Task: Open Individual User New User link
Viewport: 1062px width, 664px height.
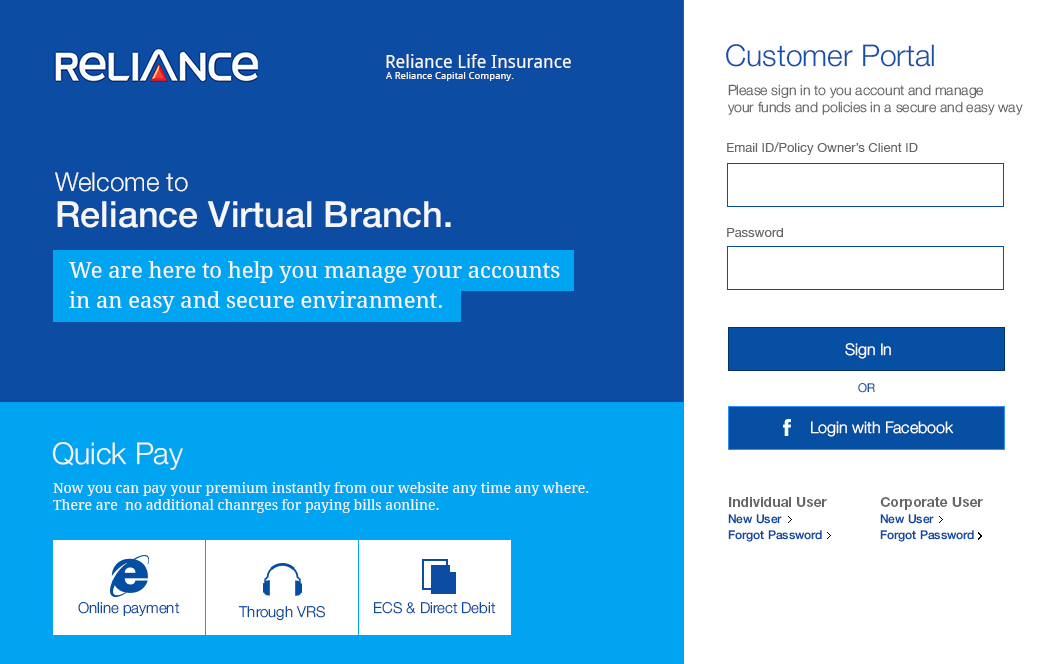Action: 755,519
